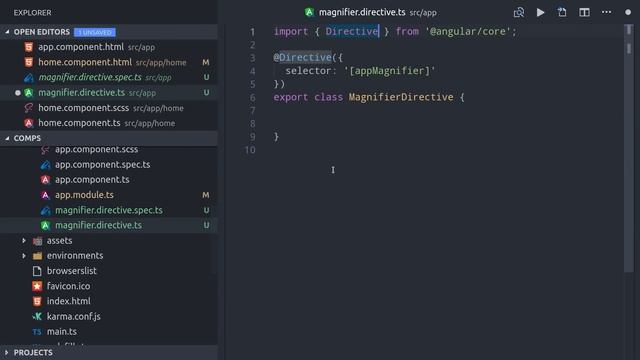Click the '[appMagnifier]' selector string
640x360 pixels.
coord(389,71)
